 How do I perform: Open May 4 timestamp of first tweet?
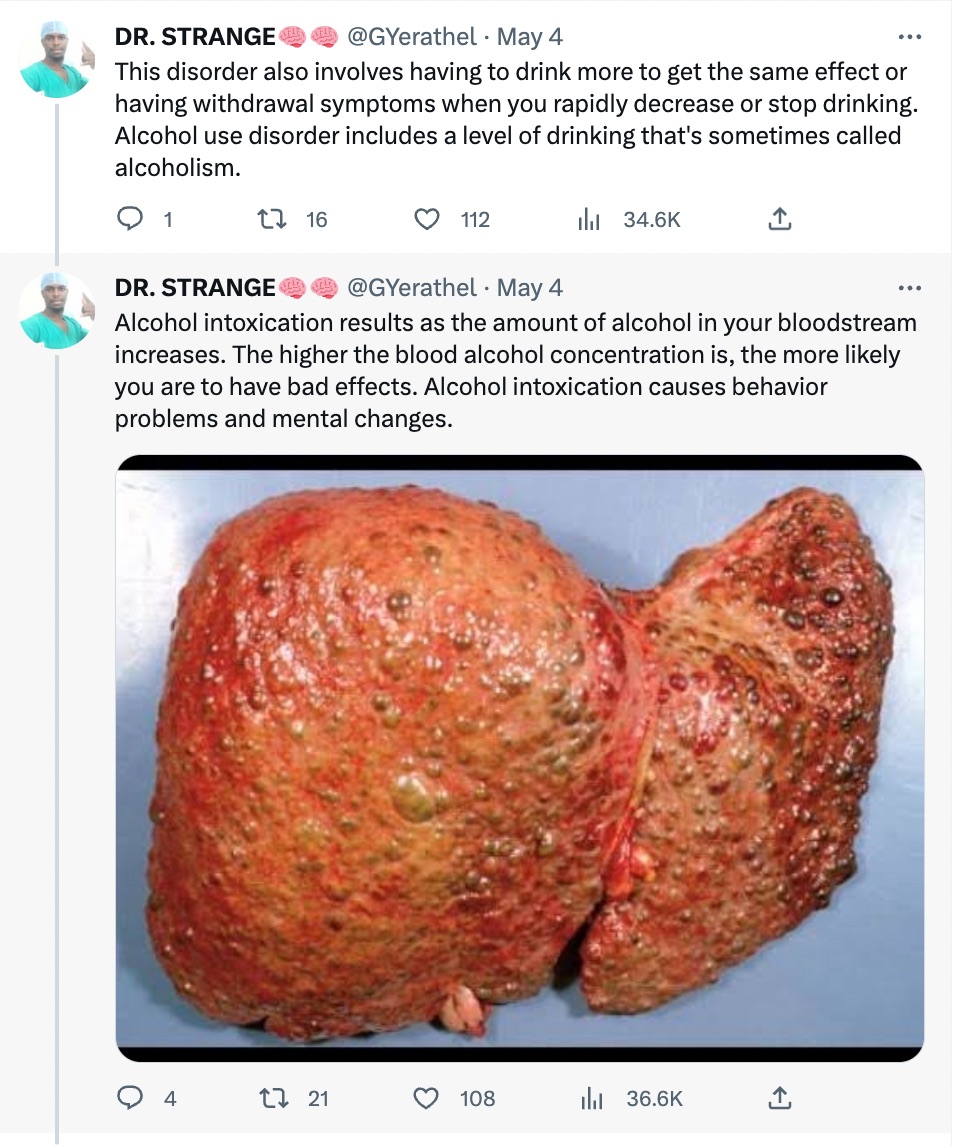click(530, 38)
